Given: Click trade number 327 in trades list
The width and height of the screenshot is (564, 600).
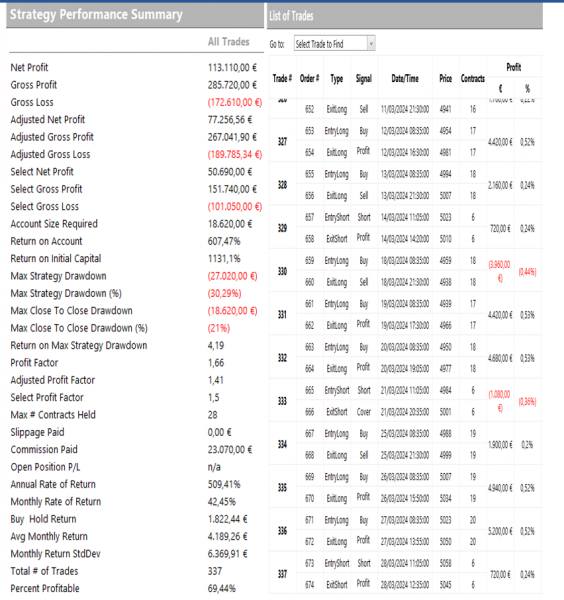Looking at the screenshot, I should [282, 142].
